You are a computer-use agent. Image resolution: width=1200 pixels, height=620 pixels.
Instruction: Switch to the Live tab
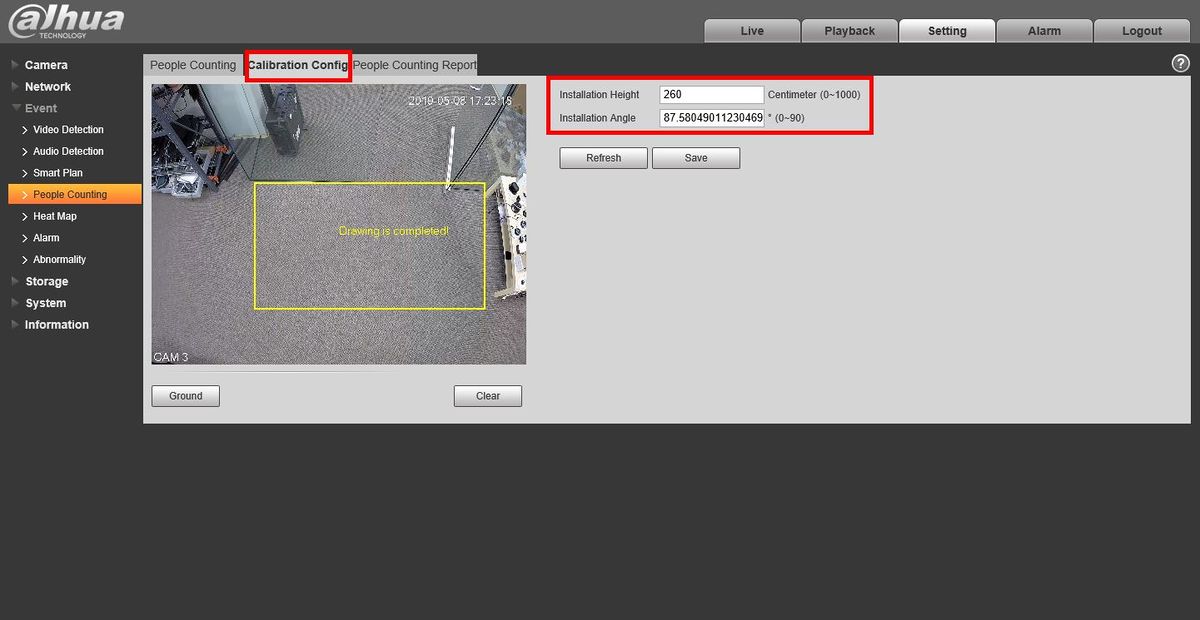[752, 31]
